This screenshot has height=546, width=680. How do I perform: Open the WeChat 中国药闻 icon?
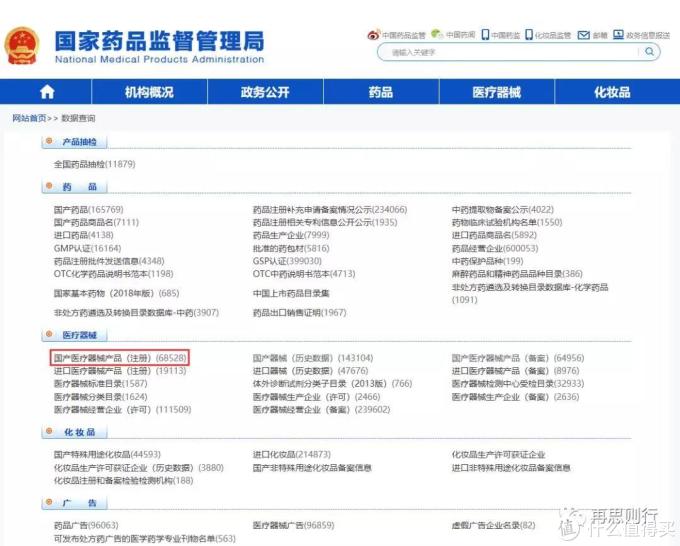click(x=437, y=34)
